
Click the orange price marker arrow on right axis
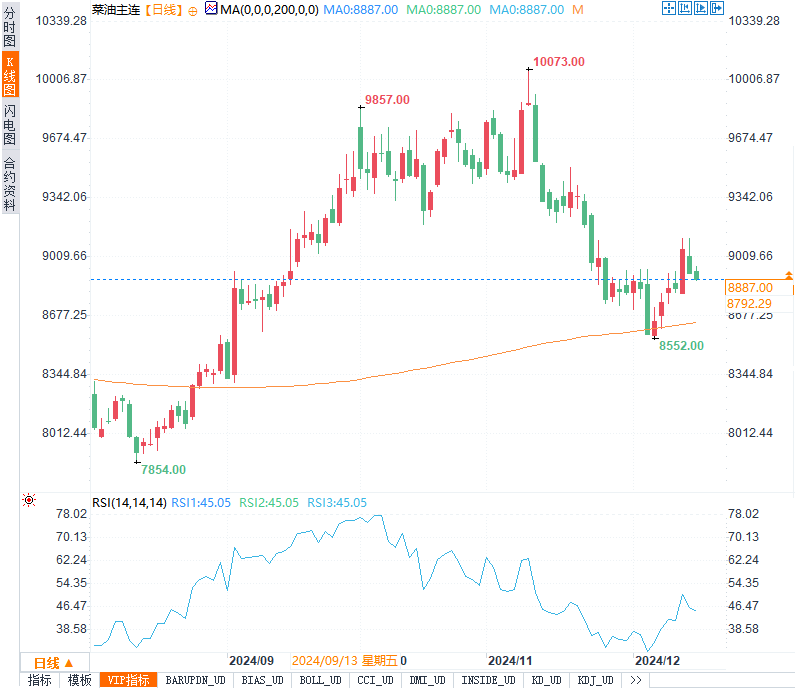click(788, 274)
